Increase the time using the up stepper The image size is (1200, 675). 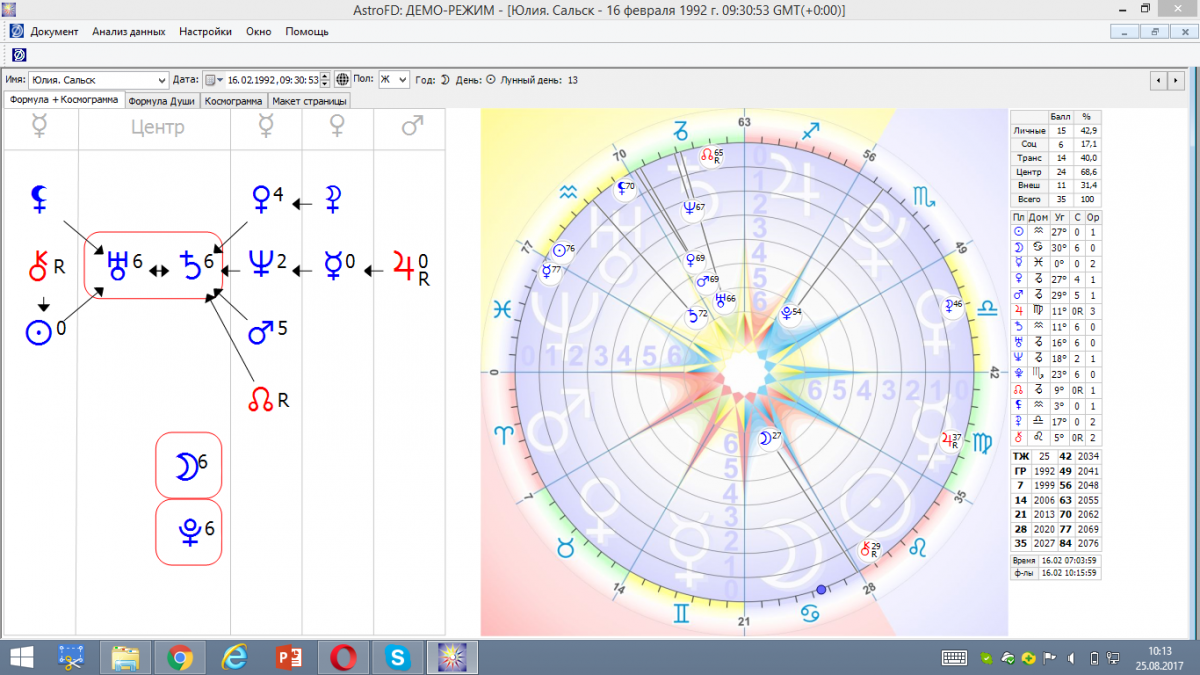tap(325, 76)
